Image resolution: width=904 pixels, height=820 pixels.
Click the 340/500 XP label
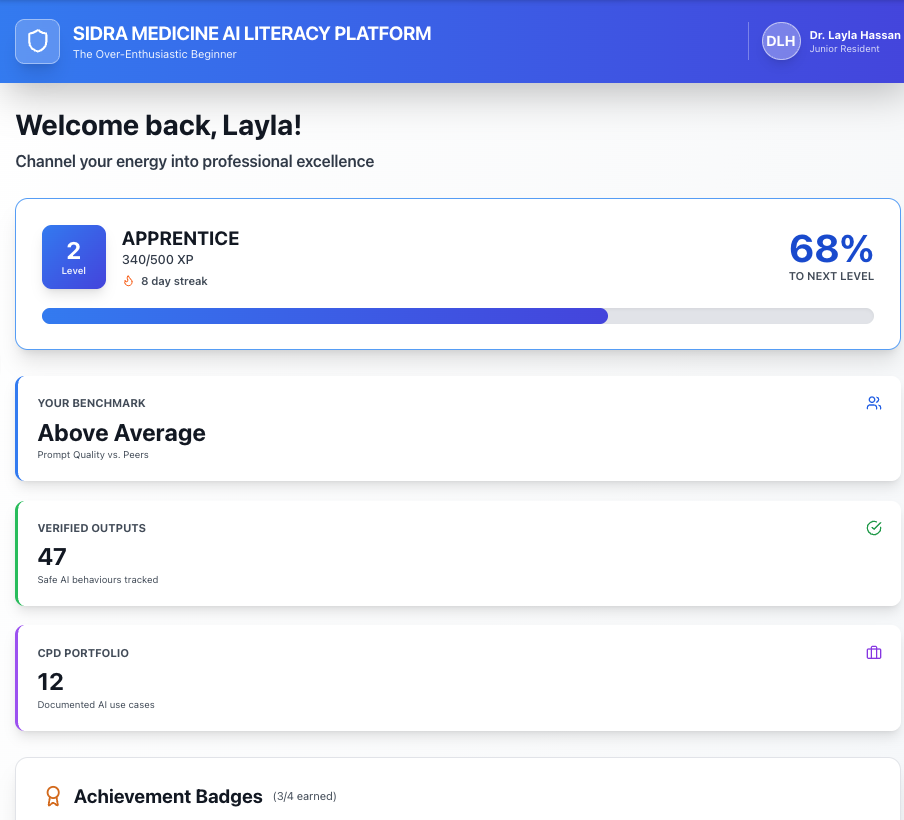pyautogui.click(x=157, y=260)
